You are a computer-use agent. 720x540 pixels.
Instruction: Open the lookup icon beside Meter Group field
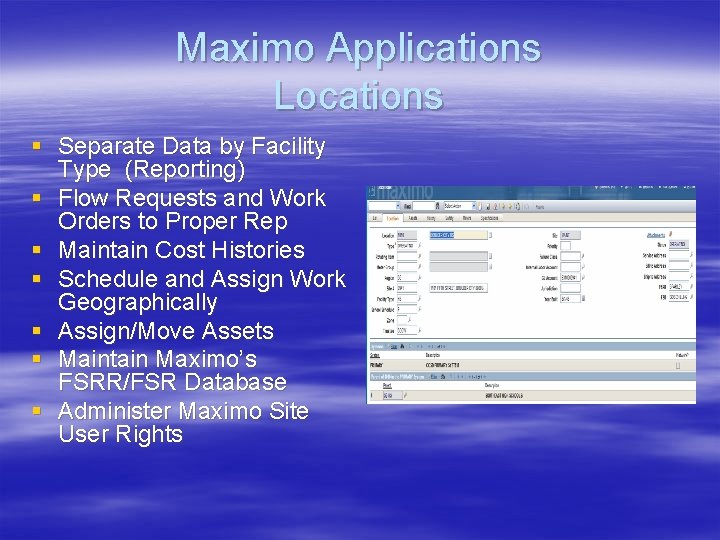click(420, 266)
